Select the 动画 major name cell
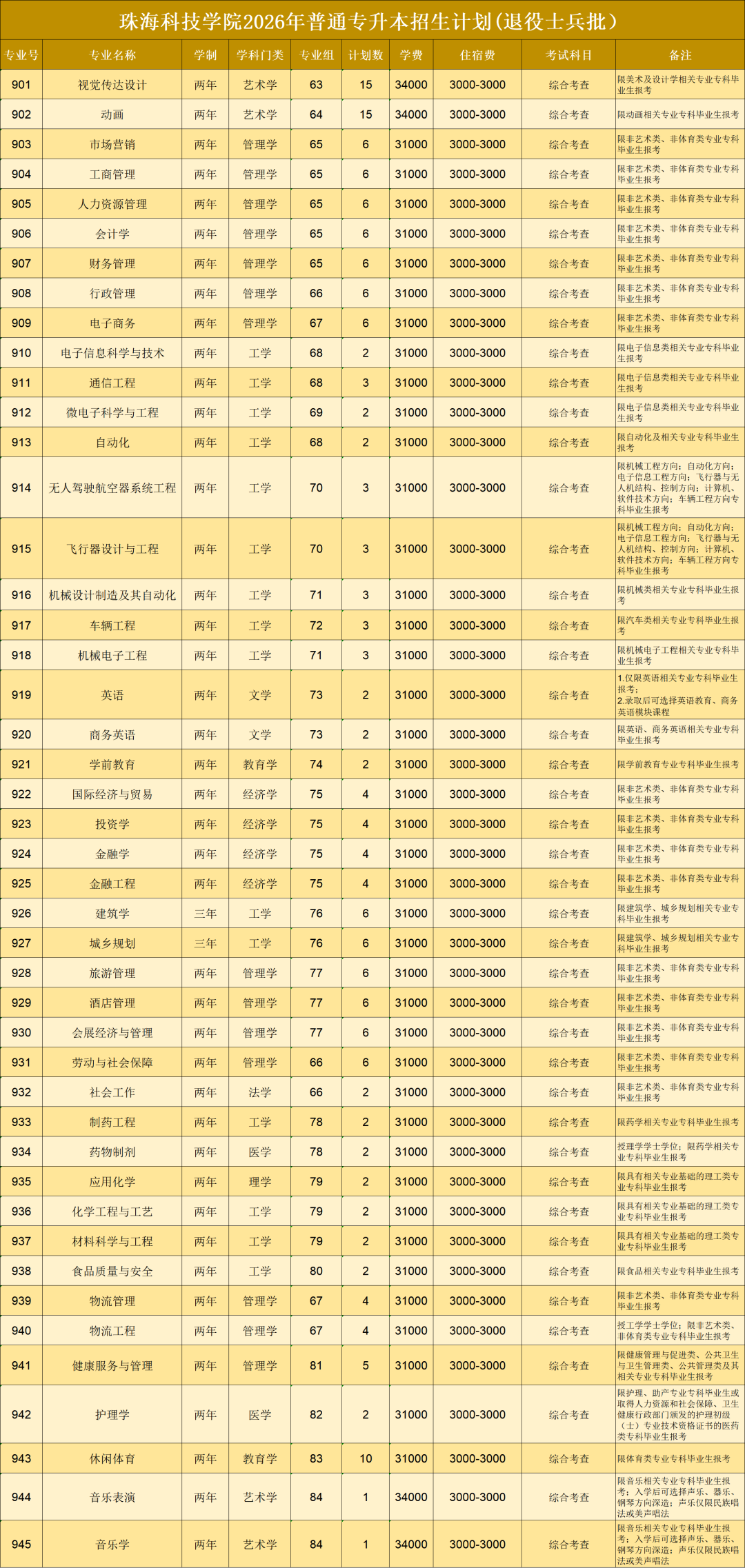 [x=112, y=114]
